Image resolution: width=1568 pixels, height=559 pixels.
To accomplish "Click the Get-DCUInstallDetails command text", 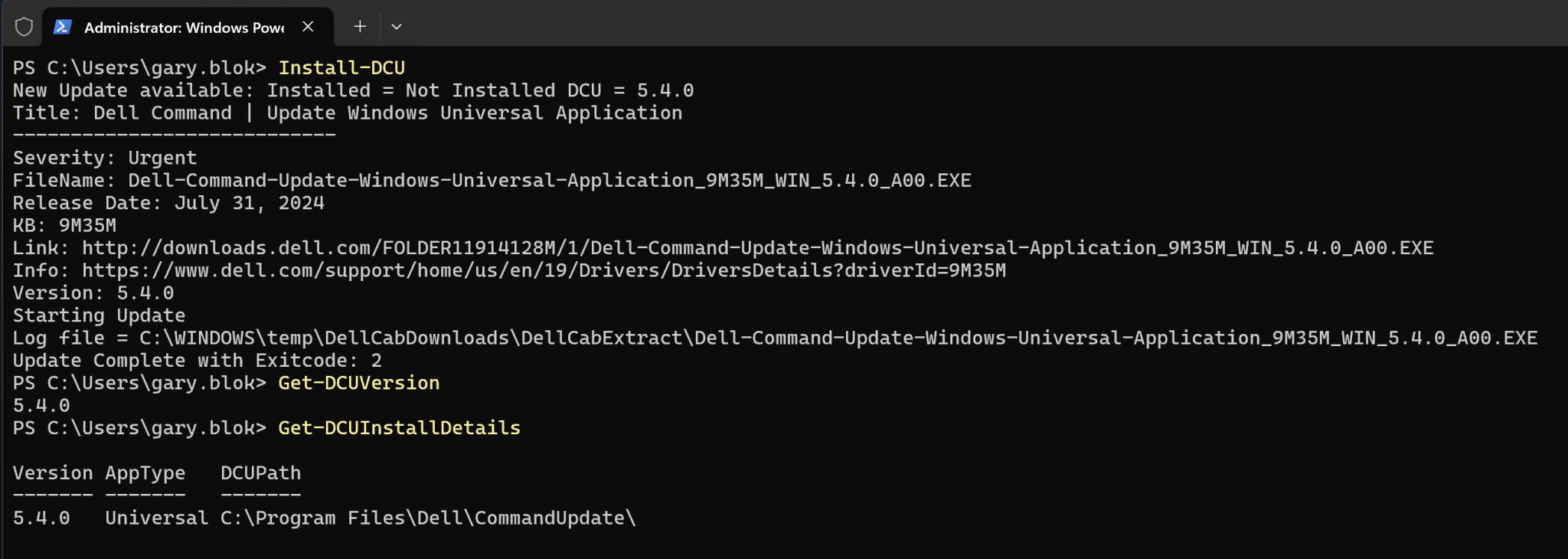I will coord(399,427).
